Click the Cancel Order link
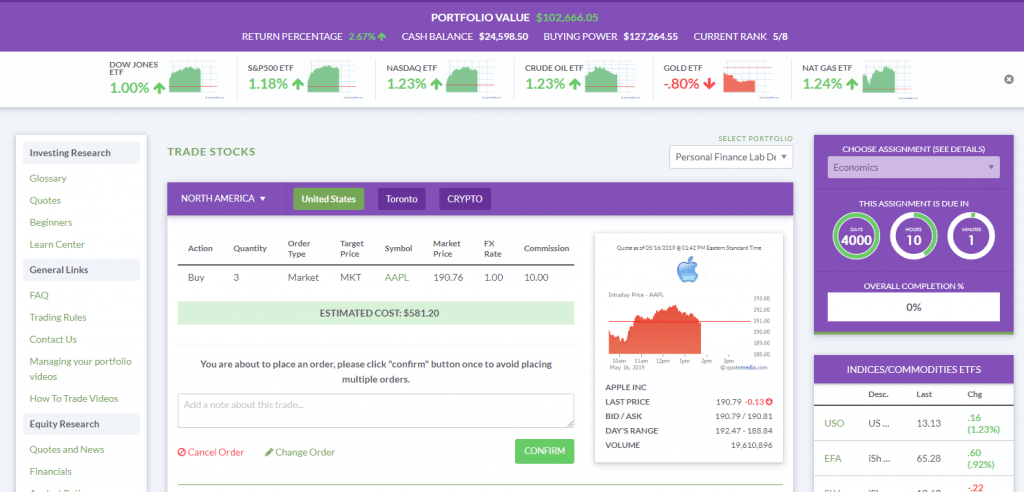This screenshot has width=1024, height=492. tap(211, 452)
